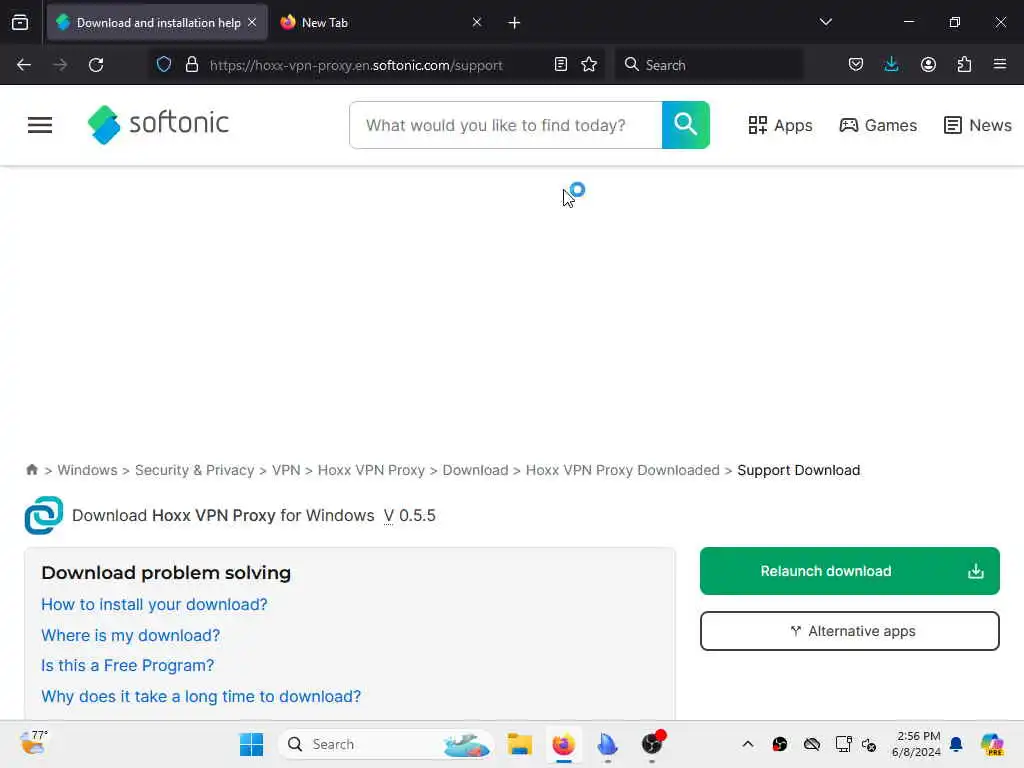This screenshot has width=1024, height=768.
Task: Switch to the New Tab tab
Action: click(x=325, y=23)
